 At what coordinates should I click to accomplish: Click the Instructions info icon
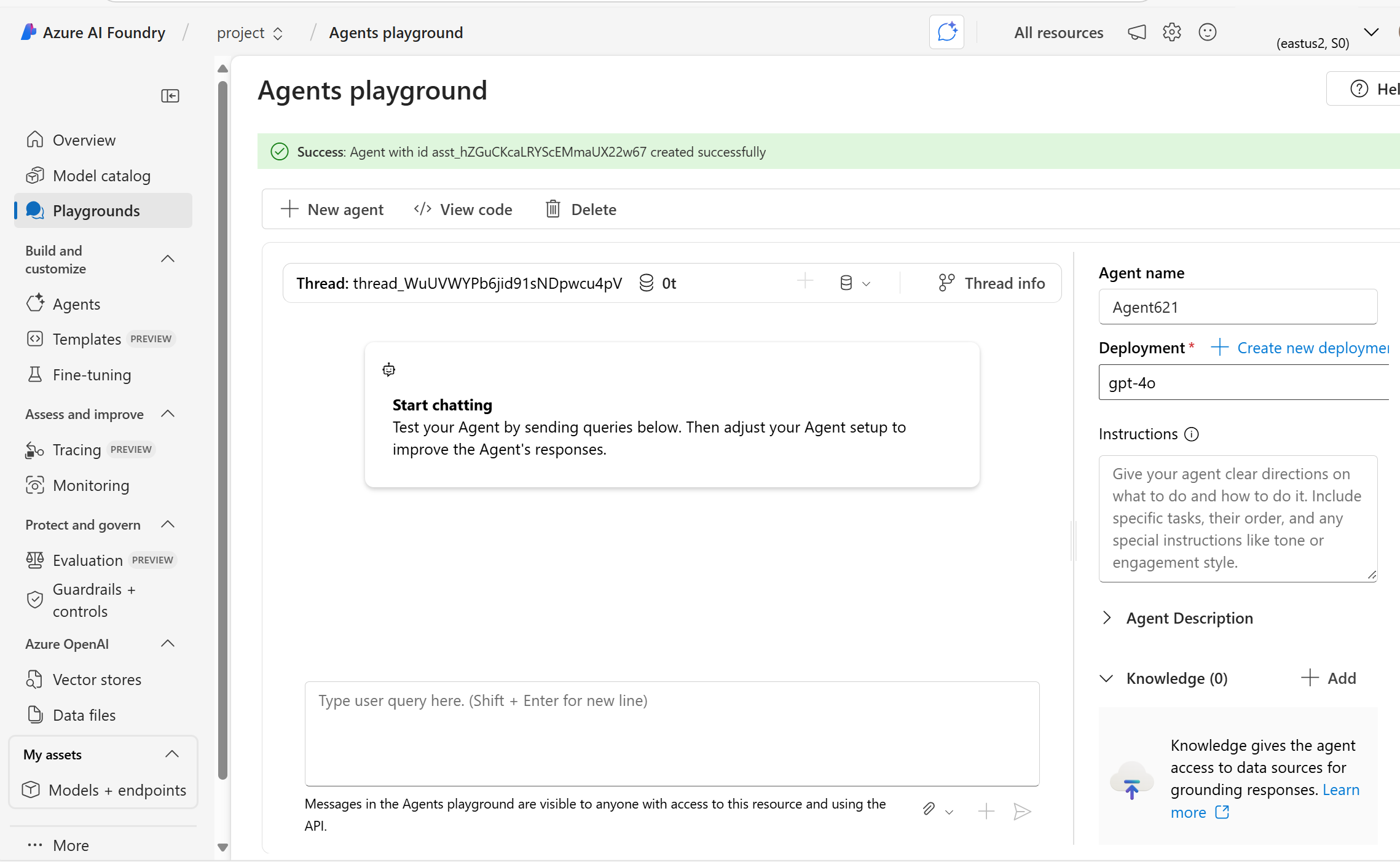pyautogui.click(x=1192, y=434)
